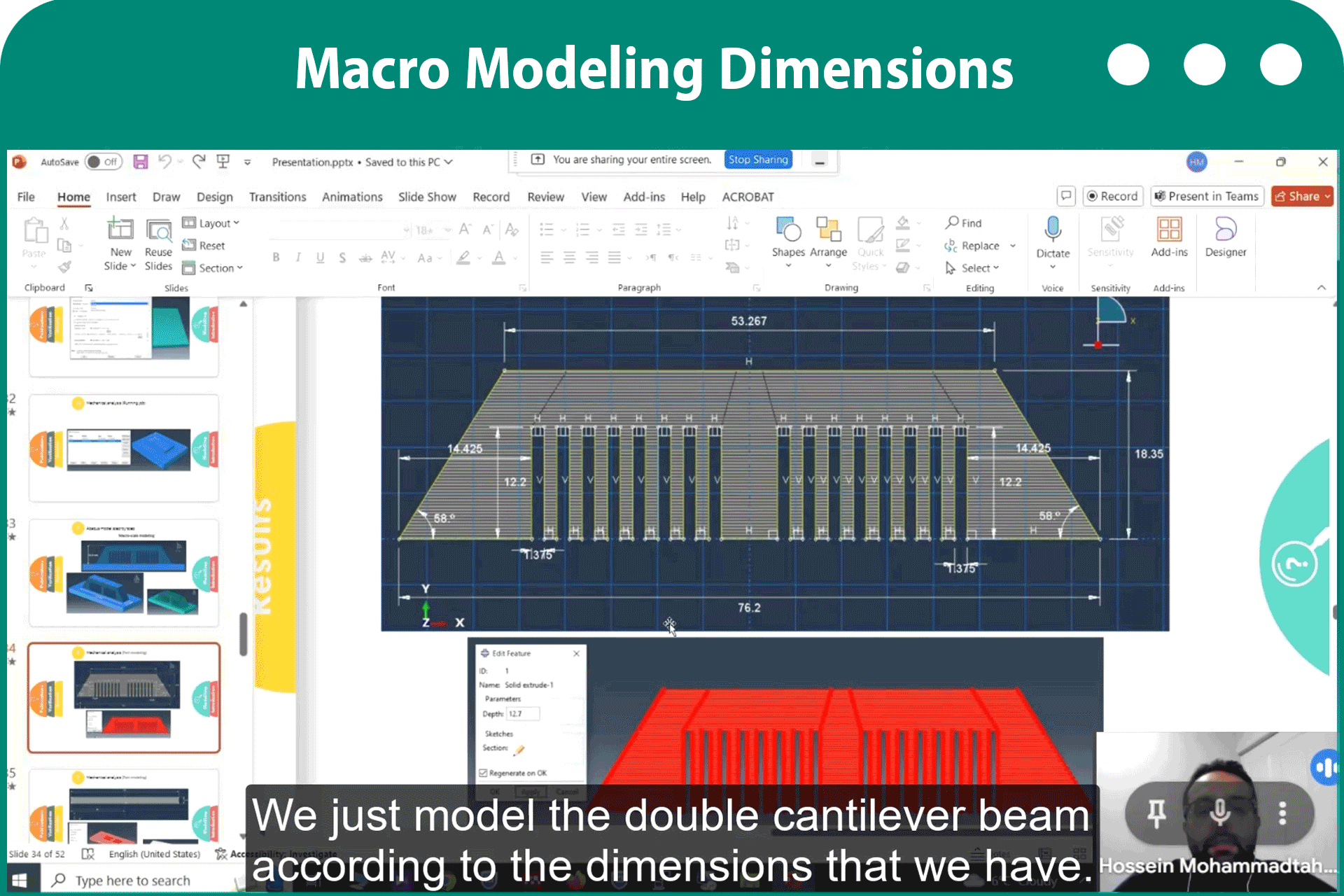Open more options on video tile
The height and width of the screenshot is (896, 1344).
[1282, 813]
